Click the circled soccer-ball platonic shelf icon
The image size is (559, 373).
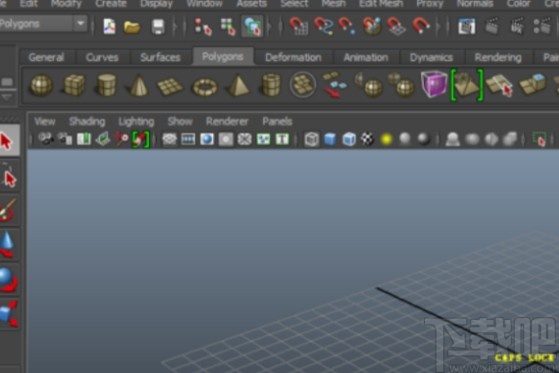302,85
